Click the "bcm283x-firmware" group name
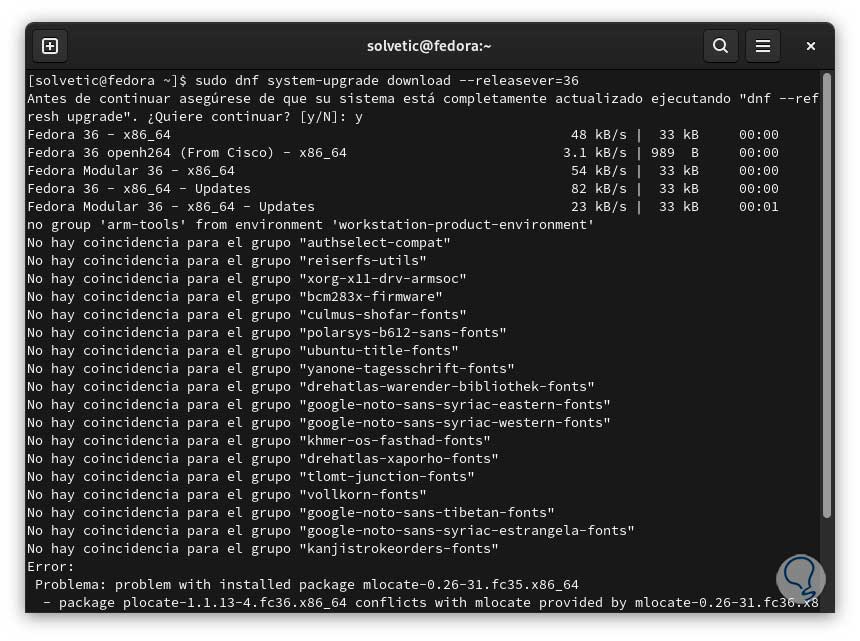Image resolution: width=860 pixels, height=641 pixels. pyautogui.click(x=371, y=297)
